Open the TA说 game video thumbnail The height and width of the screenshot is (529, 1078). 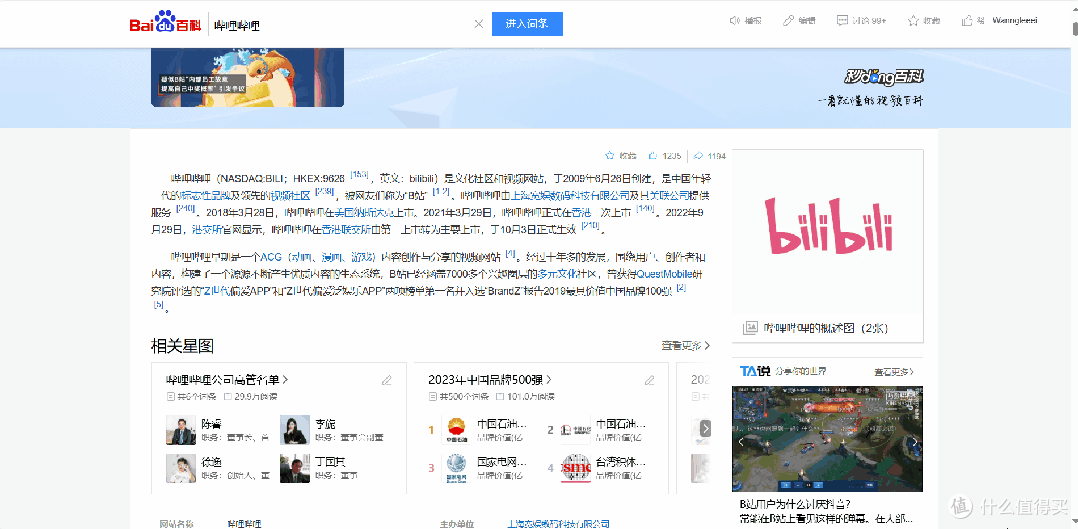828,439
